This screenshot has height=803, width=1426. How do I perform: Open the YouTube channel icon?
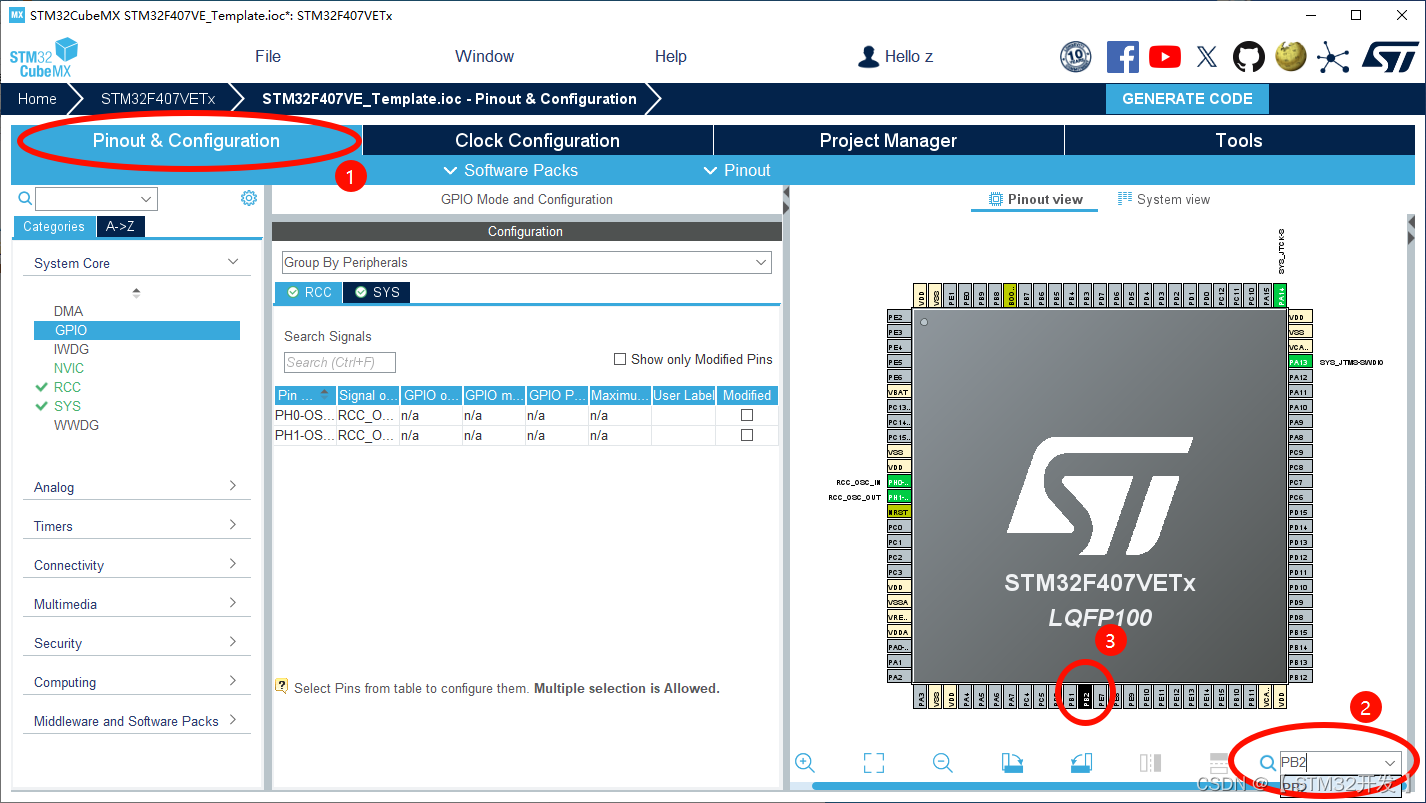click(1165, 57)
